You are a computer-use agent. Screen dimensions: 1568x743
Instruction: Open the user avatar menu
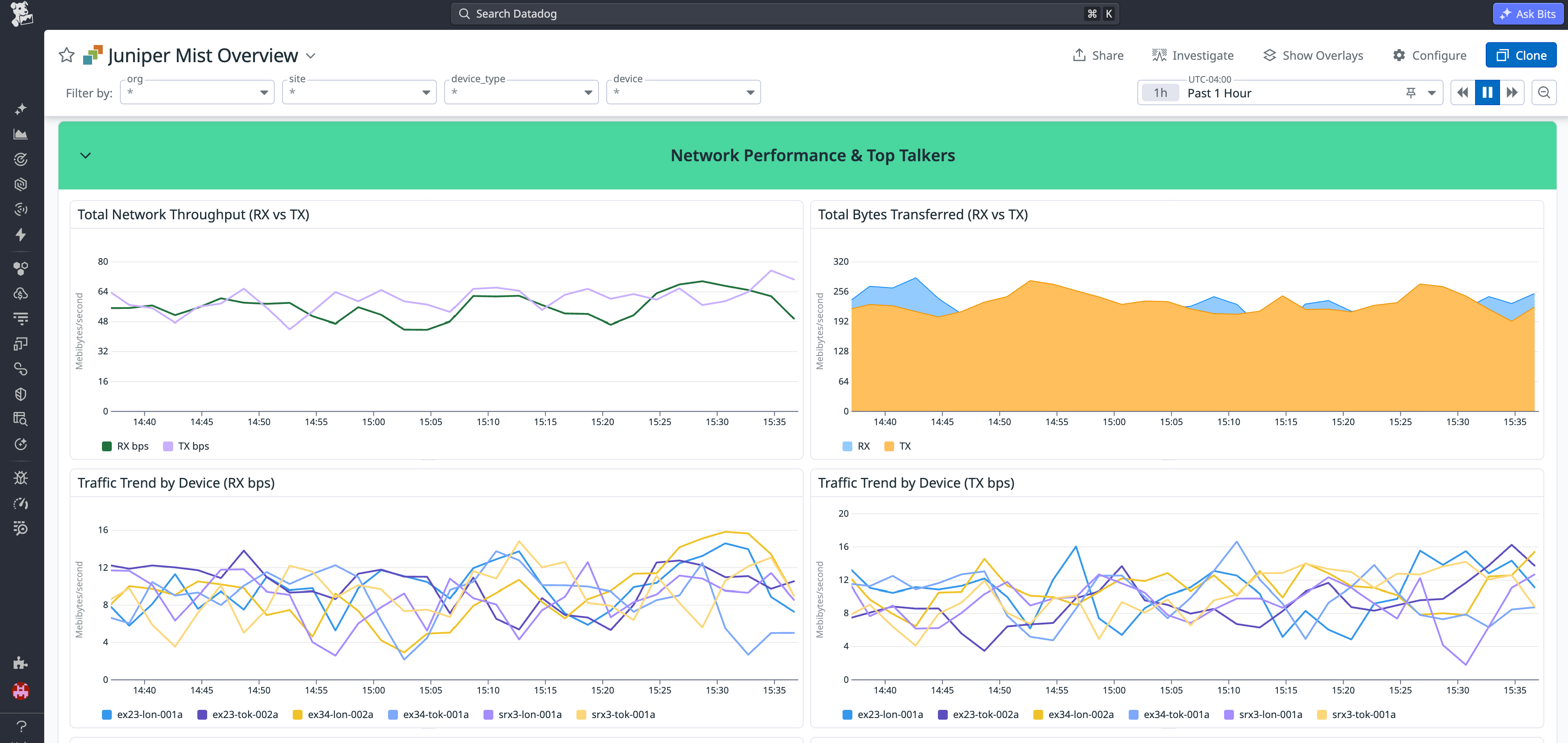click(x=21, y=691)
